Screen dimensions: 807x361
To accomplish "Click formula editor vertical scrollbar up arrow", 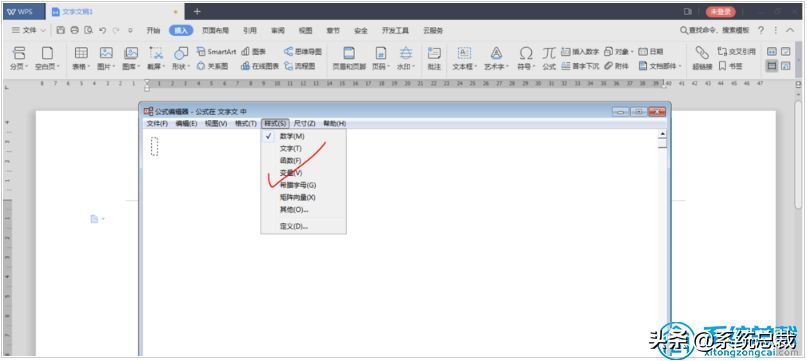I will point(662,134).
